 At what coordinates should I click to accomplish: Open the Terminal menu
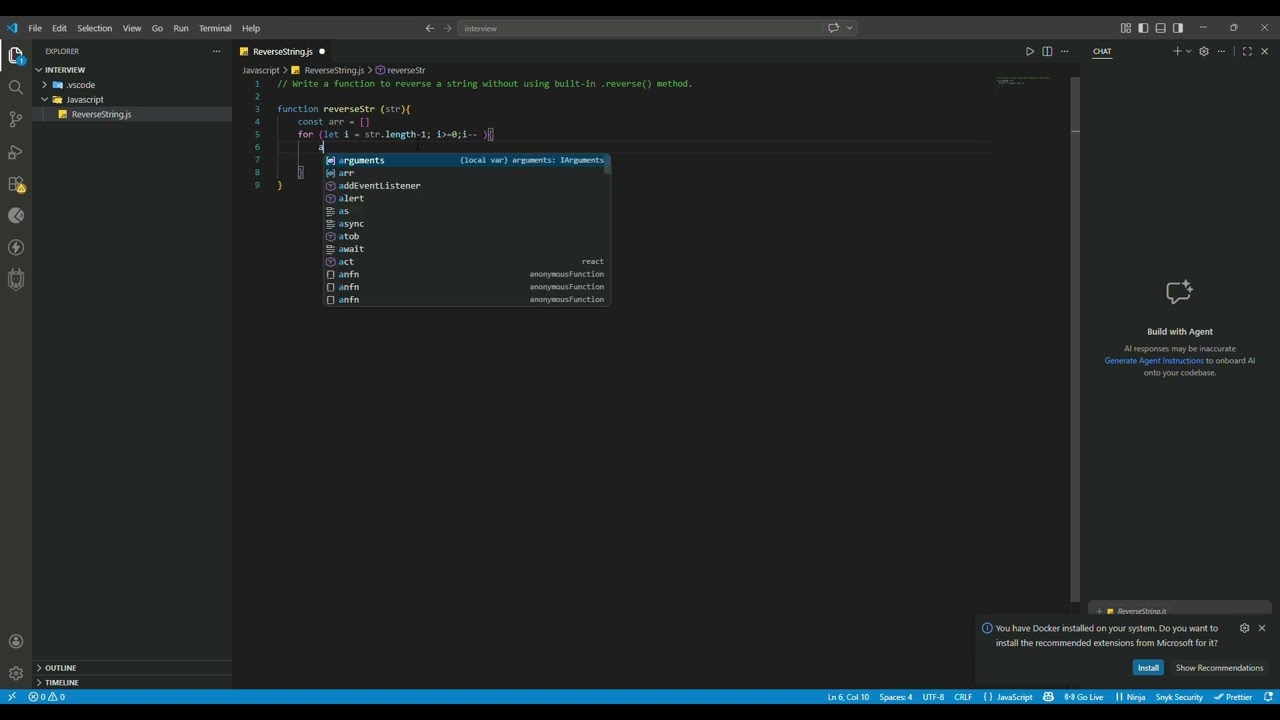[x=215, y=28]
